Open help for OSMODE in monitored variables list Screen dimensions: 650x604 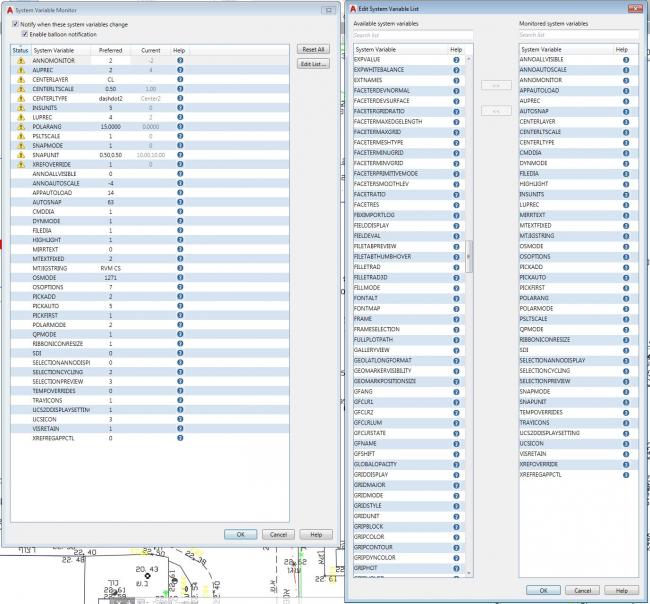click(x=625, y=246)
